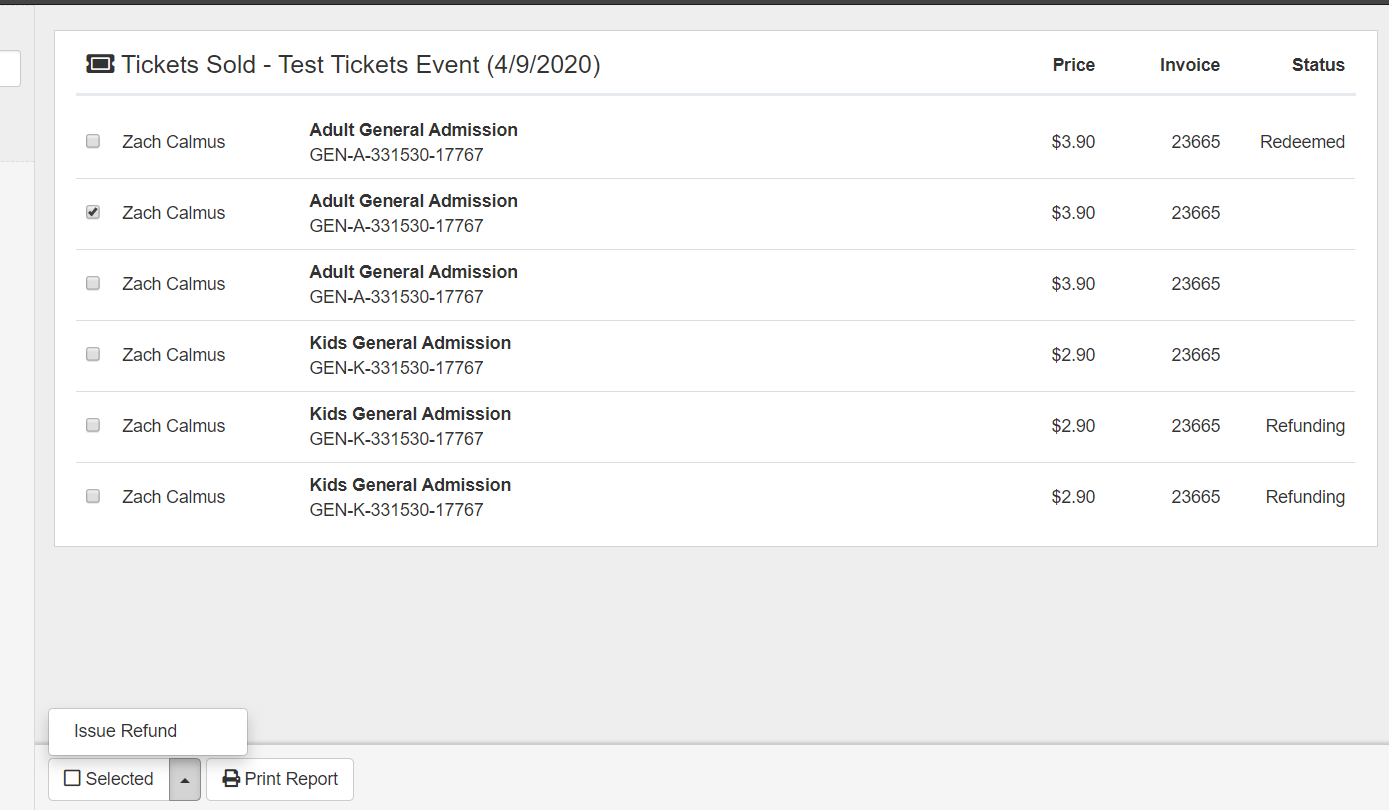
Task: Tick the last Refunding ticket checkbox
Action: [x=93, y=497]
